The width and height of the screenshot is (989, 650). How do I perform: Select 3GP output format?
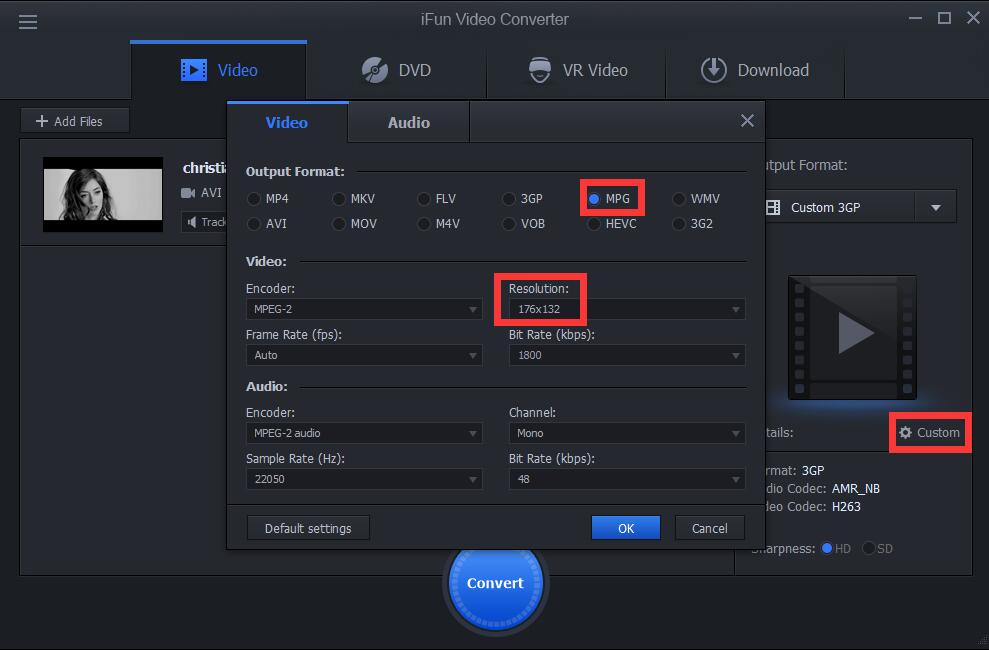click(522, 199)
